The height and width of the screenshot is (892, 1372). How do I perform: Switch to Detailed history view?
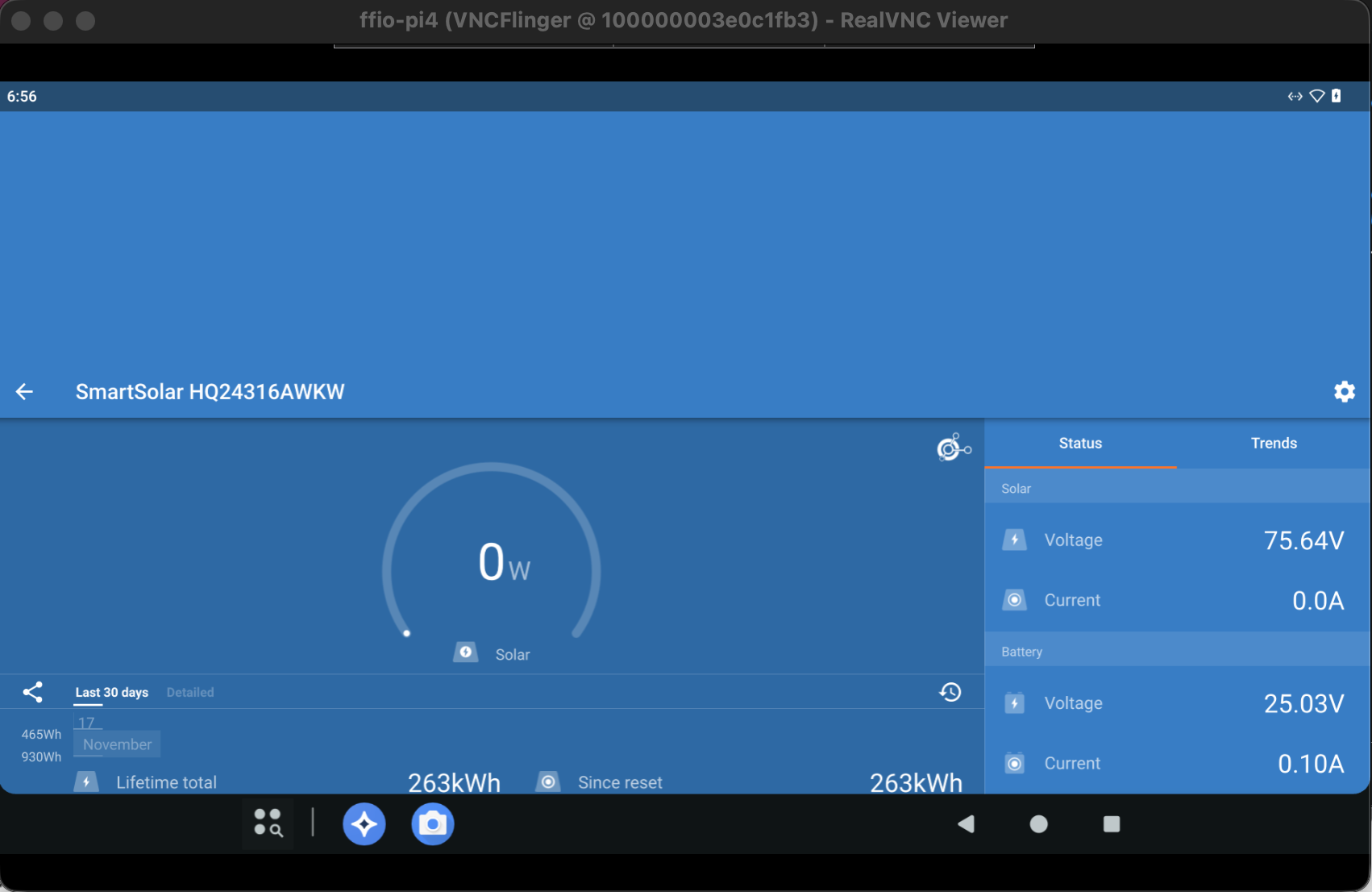(190, 692)
